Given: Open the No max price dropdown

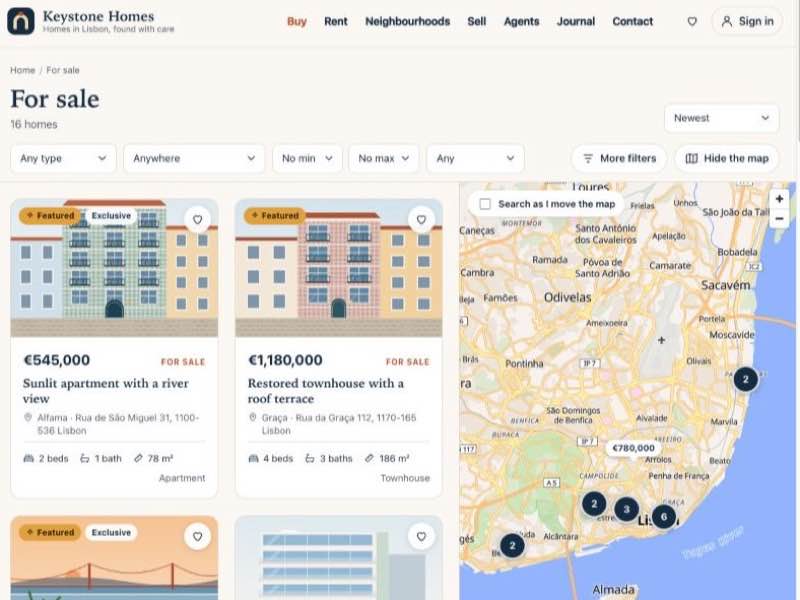Looking at the screenshot, I should pos(384,159).
